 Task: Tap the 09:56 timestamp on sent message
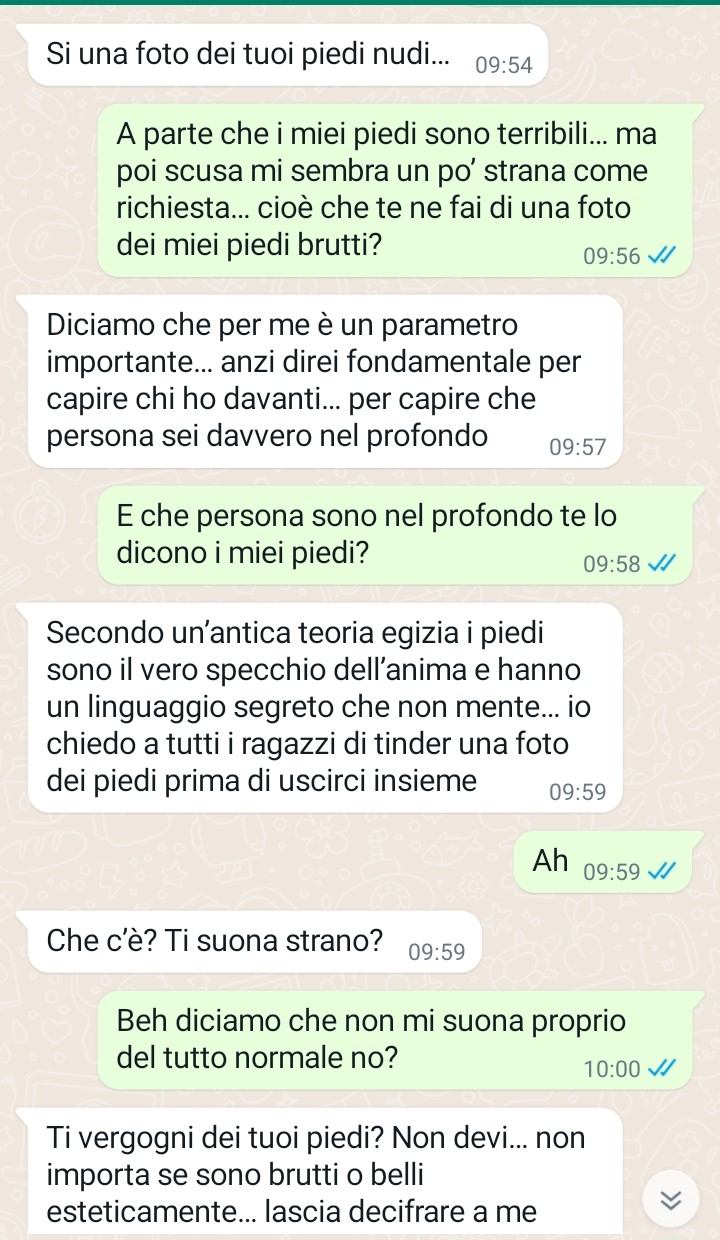coord(612,256)
